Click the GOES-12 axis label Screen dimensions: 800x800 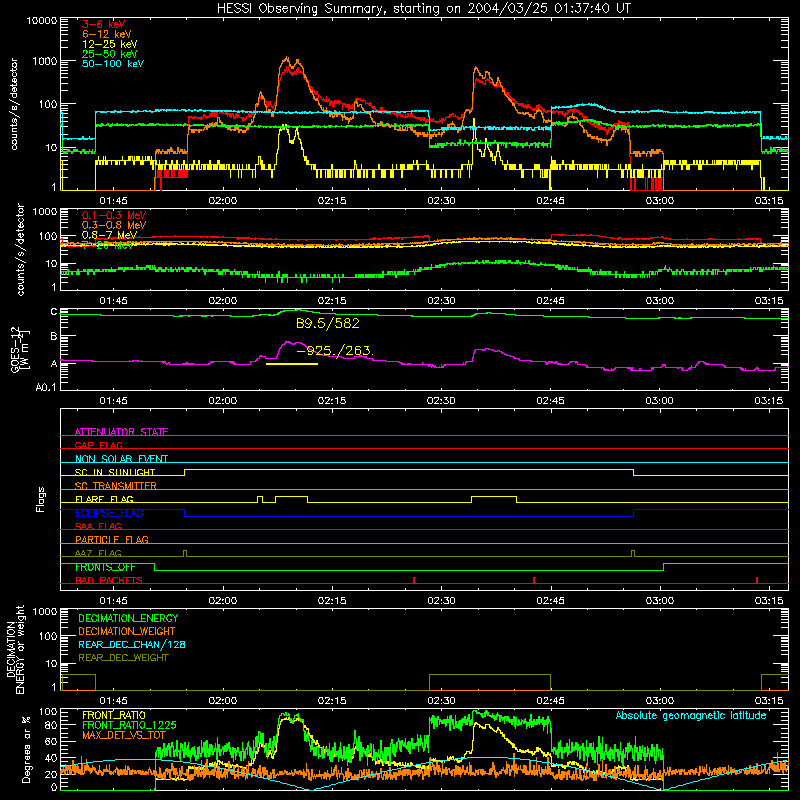pos(15,349)
